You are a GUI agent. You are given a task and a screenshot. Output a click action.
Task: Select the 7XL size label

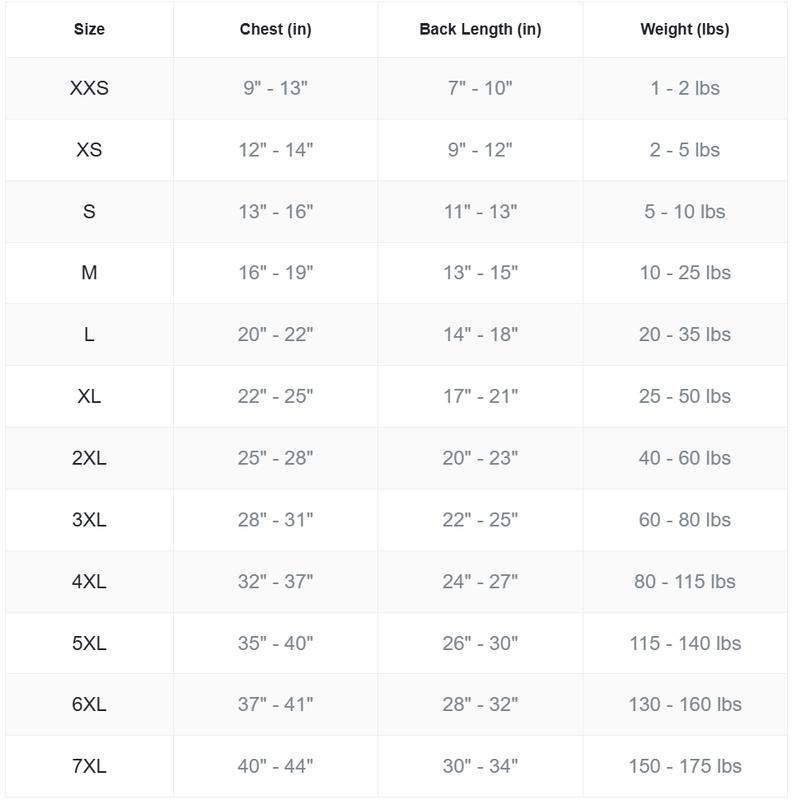[x=89, y=767]
